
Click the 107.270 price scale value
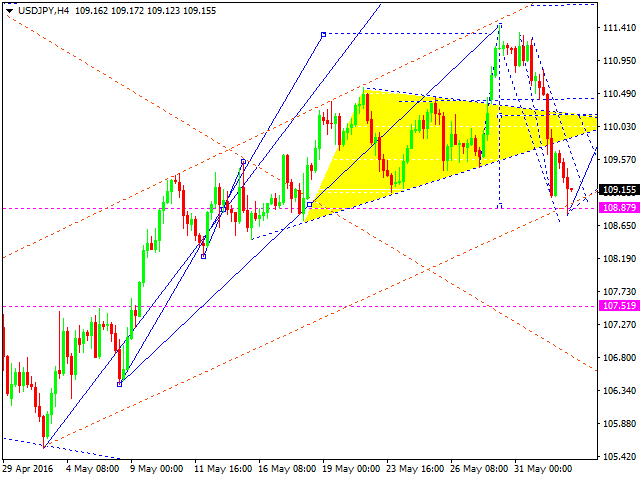(619, 324)
